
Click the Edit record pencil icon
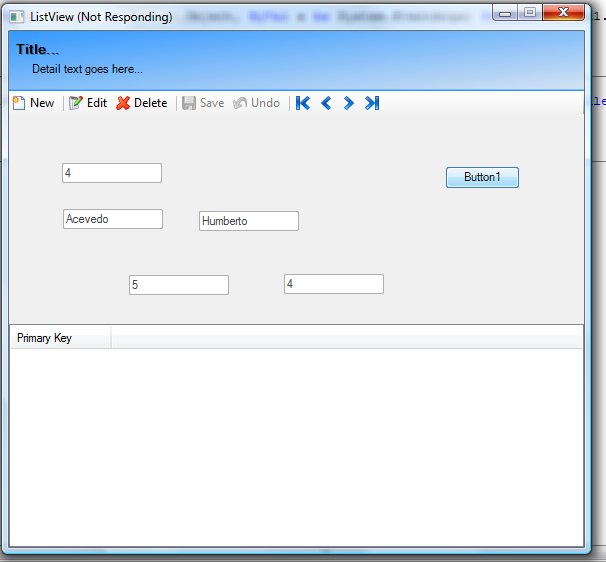(x=75, y=103)
